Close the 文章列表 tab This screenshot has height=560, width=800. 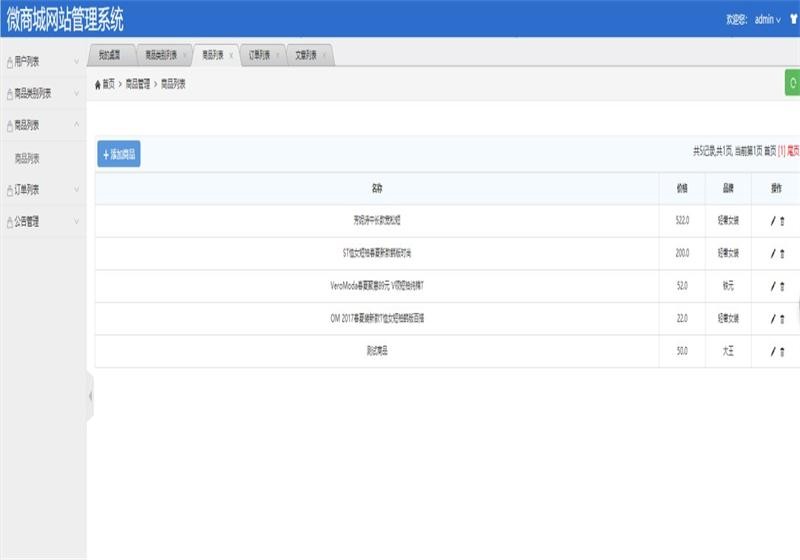[326, 56]
